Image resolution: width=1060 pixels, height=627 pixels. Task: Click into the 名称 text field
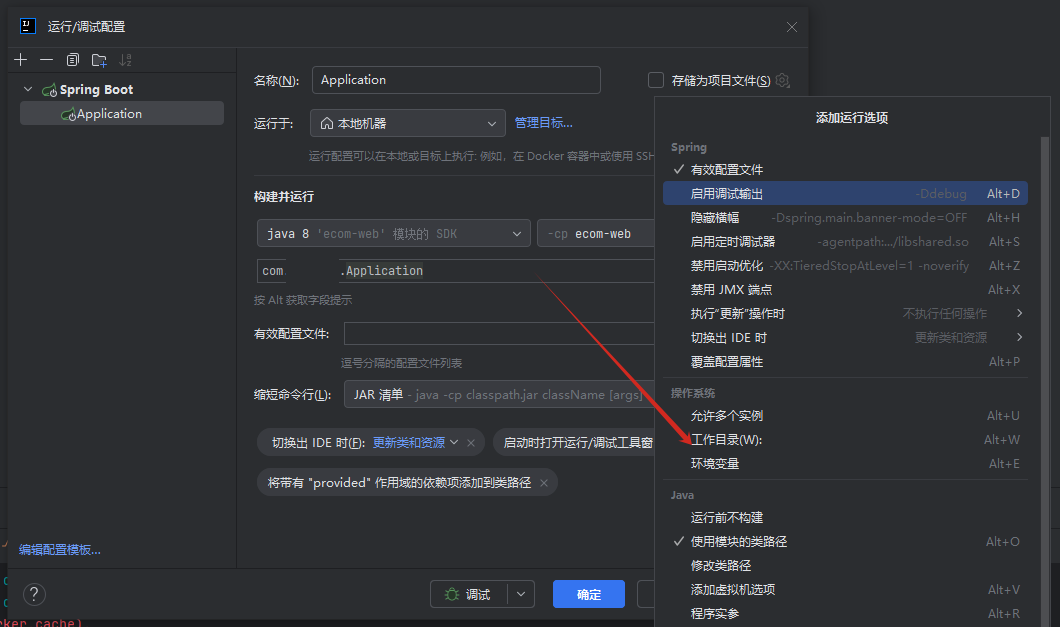(456, 80)
